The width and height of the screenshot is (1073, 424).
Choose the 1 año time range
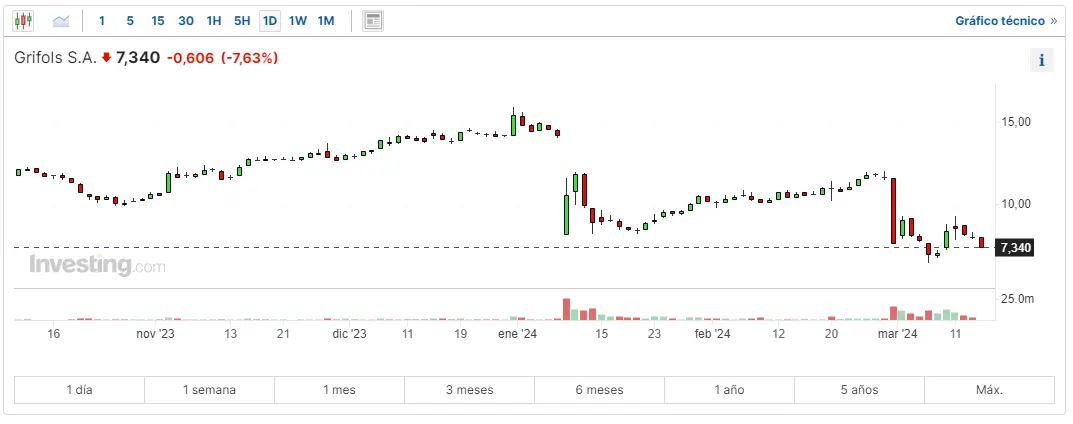[x=729, y=390]
